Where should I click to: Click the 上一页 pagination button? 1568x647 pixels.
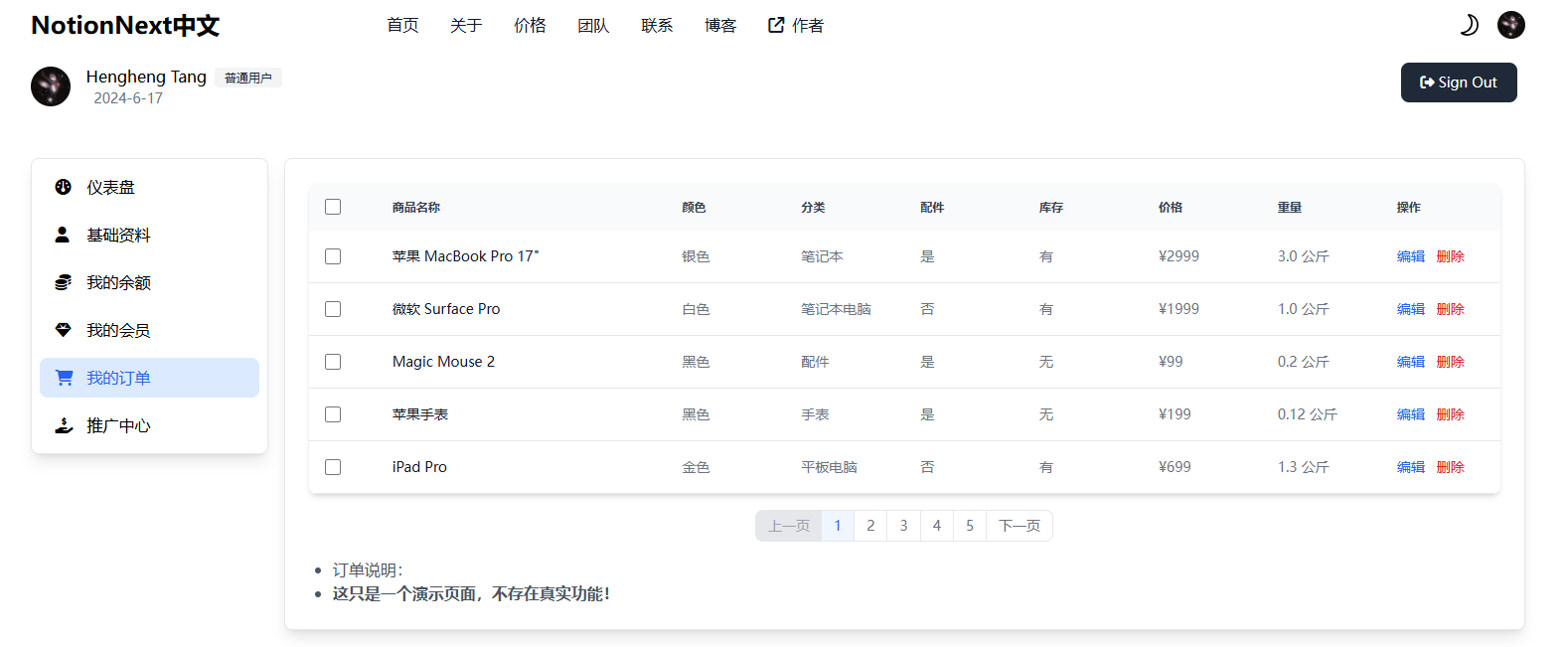789,526
